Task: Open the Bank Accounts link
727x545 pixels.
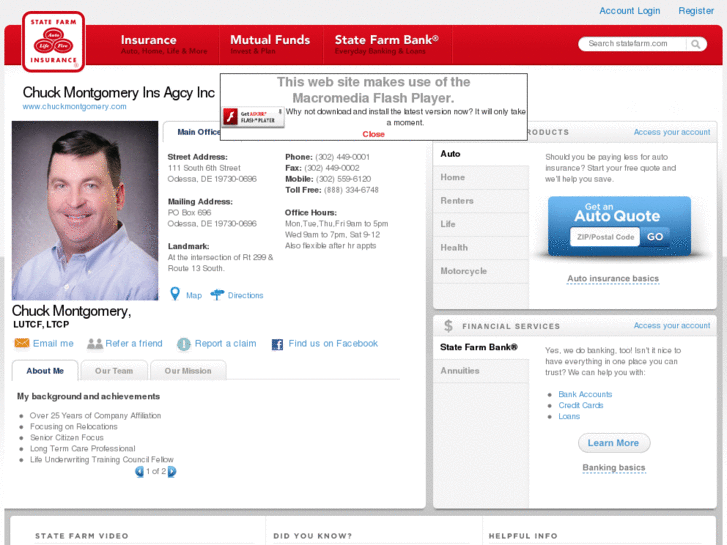Action: click(x=585, y=394)
